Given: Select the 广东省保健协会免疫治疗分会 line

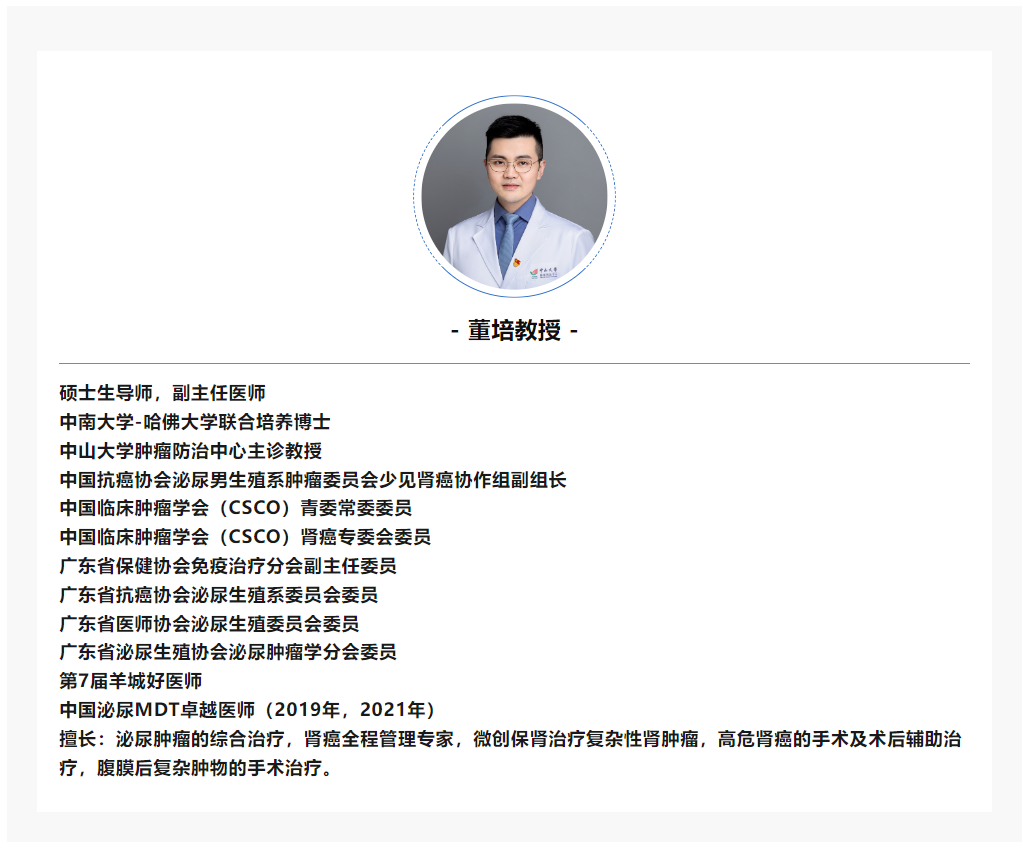Looking at the screenshot, I should [x=228, y=566].
